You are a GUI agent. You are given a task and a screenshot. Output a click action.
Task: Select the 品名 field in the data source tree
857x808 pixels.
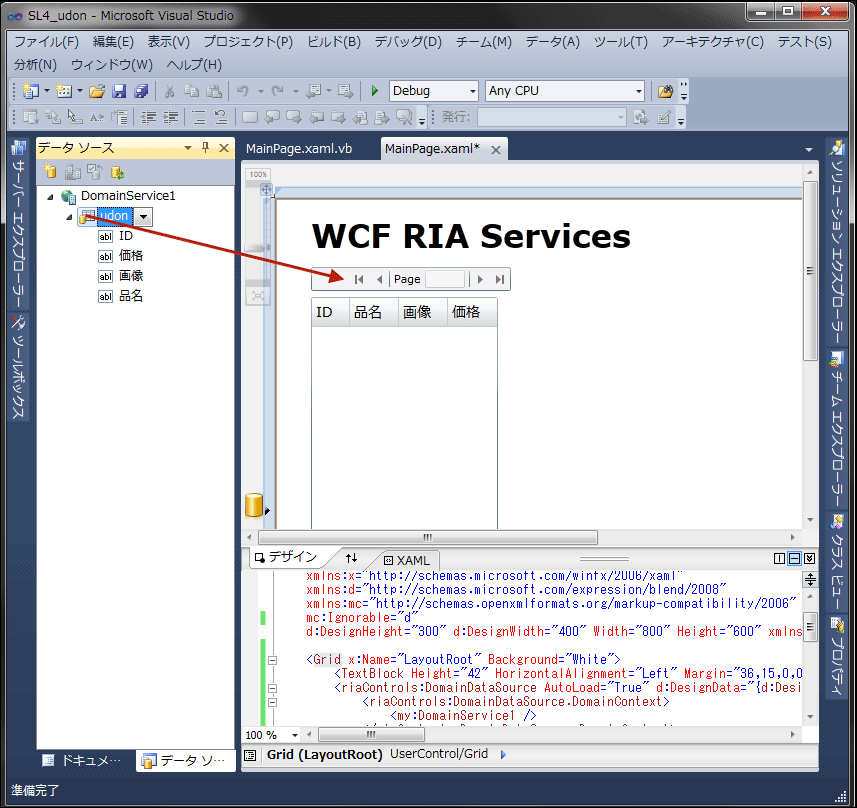pos(131,296)
